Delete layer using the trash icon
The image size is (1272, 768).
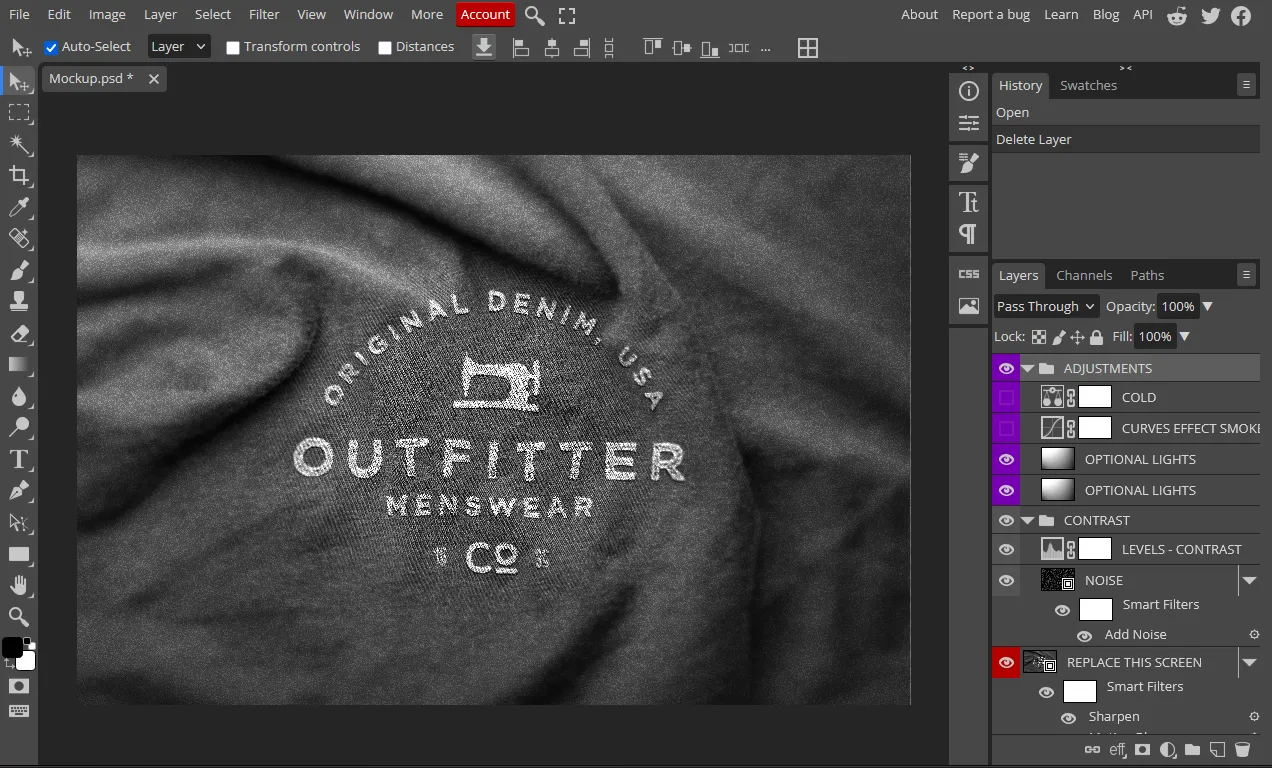click(1242, 749)
